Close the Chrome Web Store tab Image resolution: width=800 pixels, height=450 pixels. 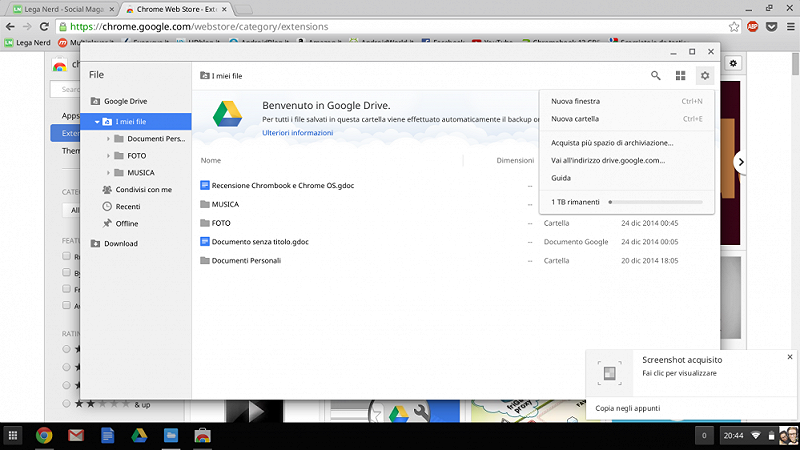(224, 9)
